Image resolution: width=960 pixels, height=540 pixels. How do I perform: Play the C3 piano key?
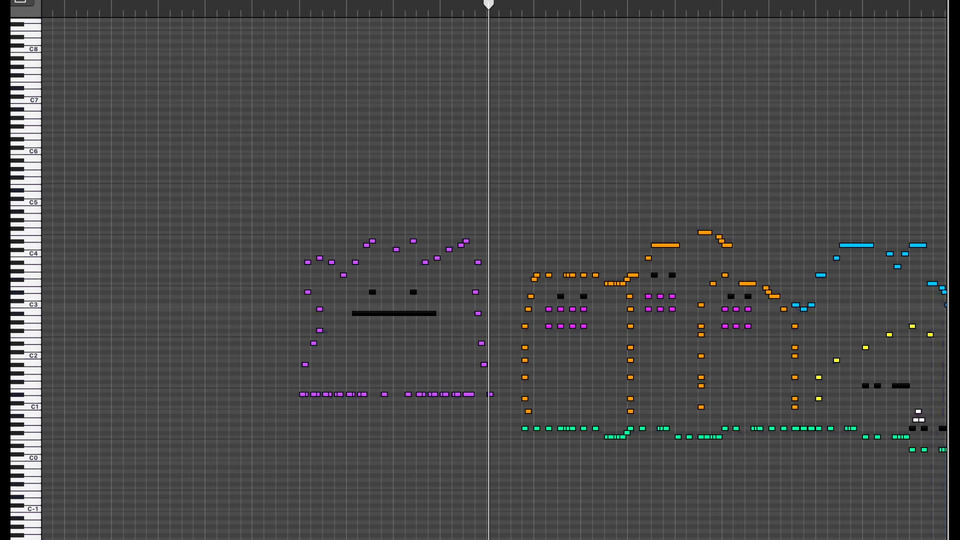(26, 304)
